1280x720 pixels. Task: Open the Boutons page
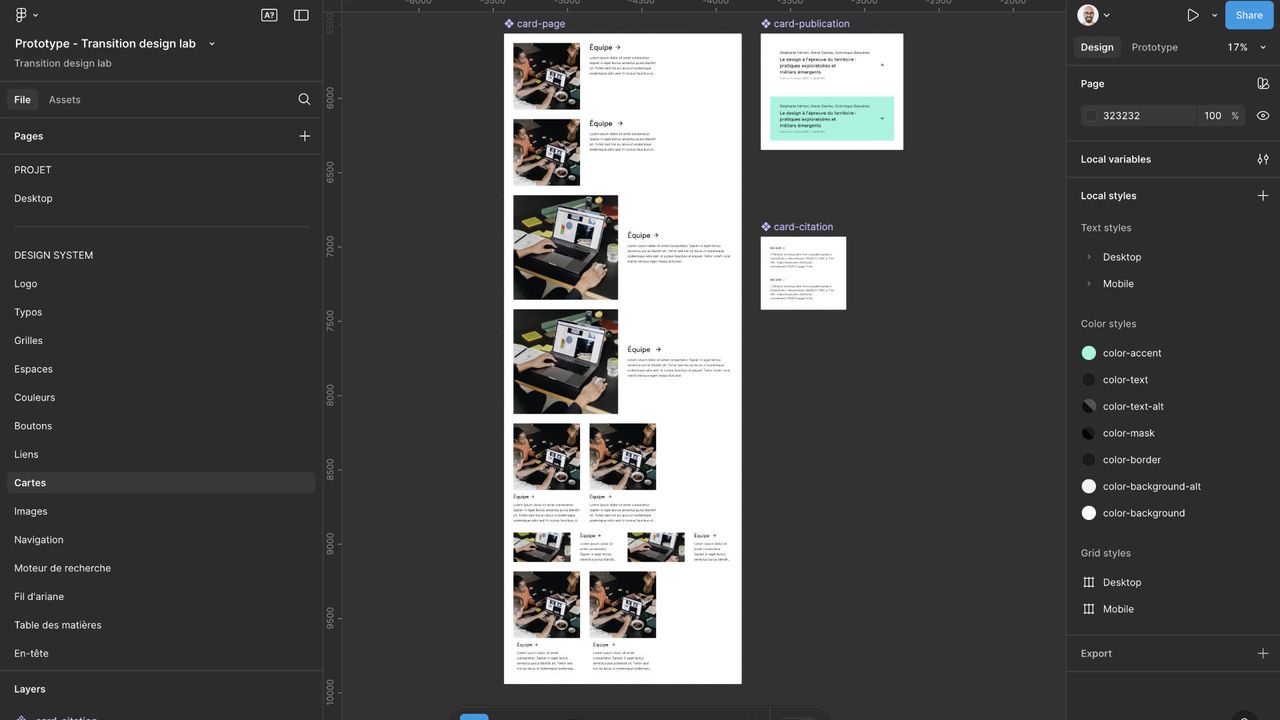33,426
